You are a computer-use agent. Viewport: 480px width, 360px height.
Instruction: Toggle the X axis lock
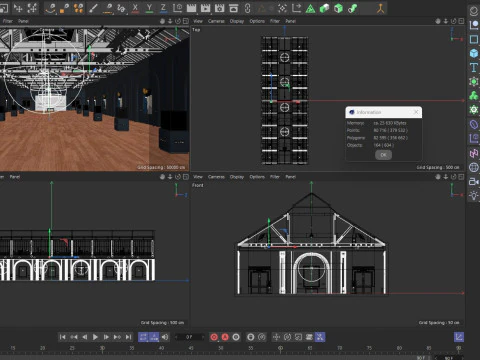click(x=135, y=8)
